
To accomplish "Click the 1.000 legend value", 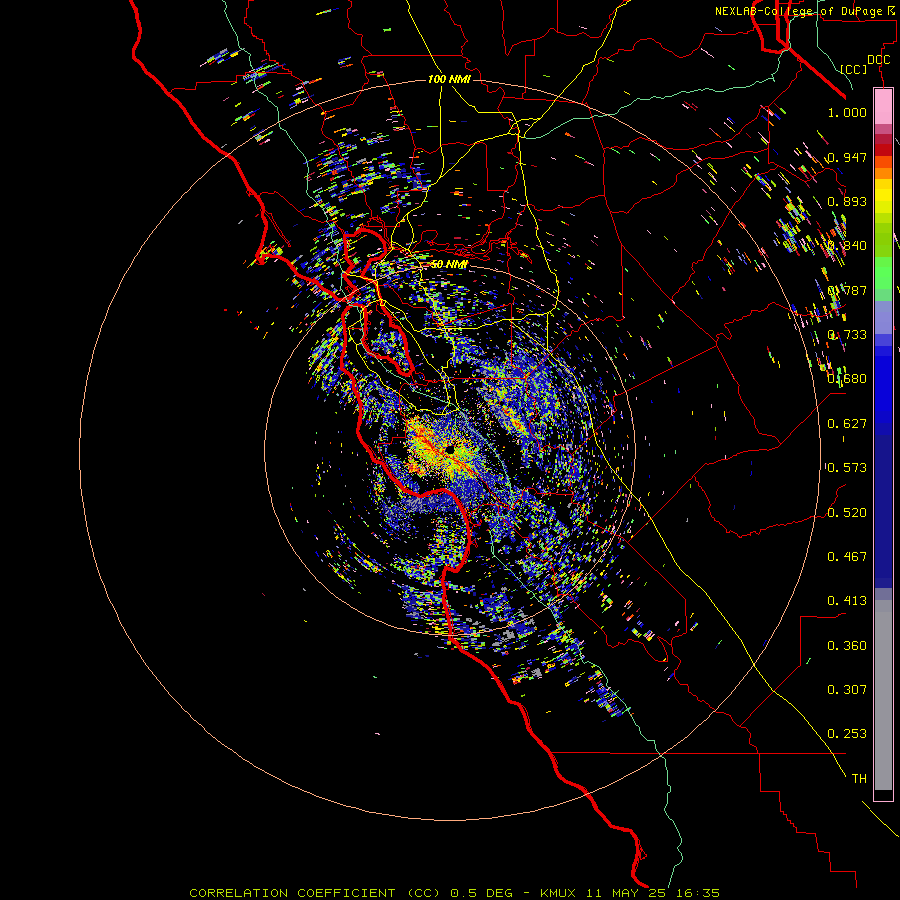I will click(847, 112).
